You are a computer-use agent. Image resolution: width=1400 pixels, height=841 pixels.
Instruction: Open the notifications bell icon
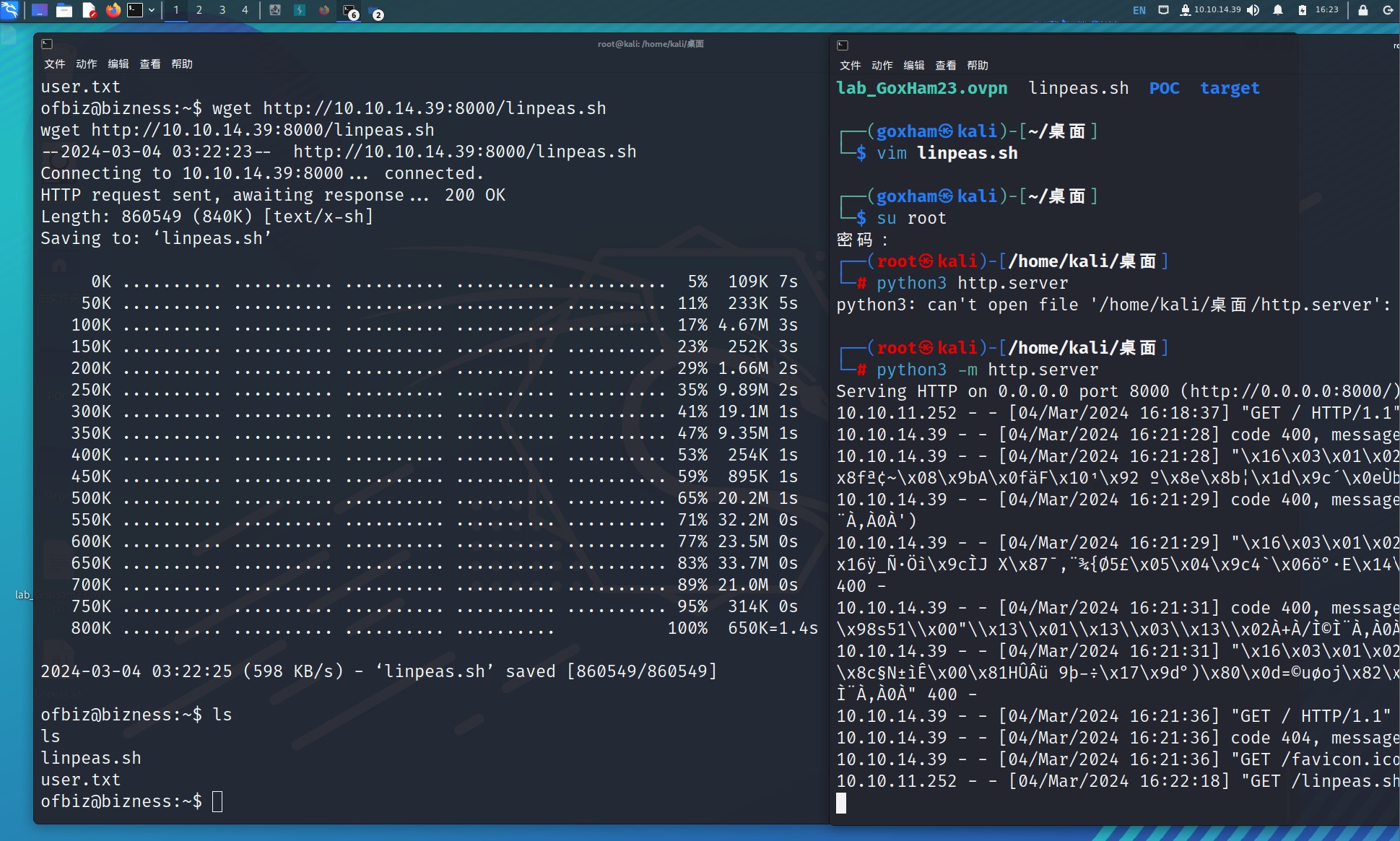[1278, 10]
